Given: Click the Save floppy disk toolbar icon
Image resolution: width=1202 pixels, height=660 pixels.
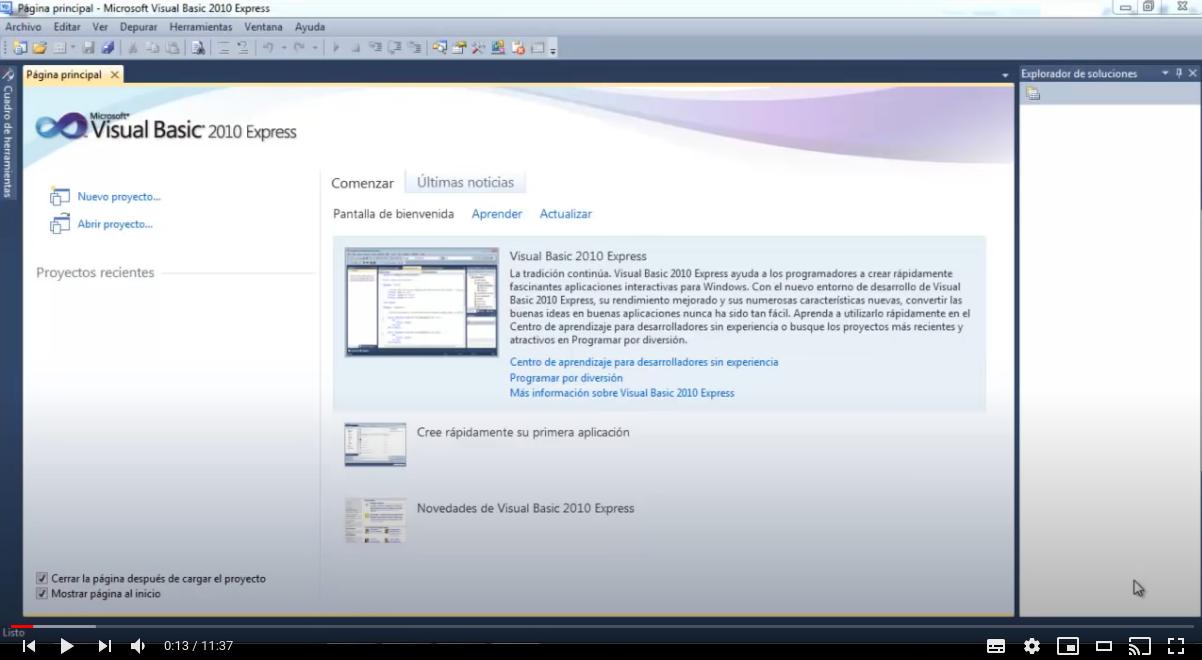Looking at the screenshot, I should click(x=89, y=47).
